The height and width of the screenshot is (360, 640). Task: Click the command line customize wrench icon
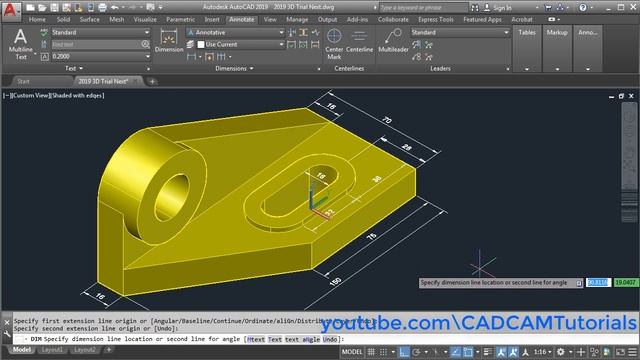[x=7, y=334]
